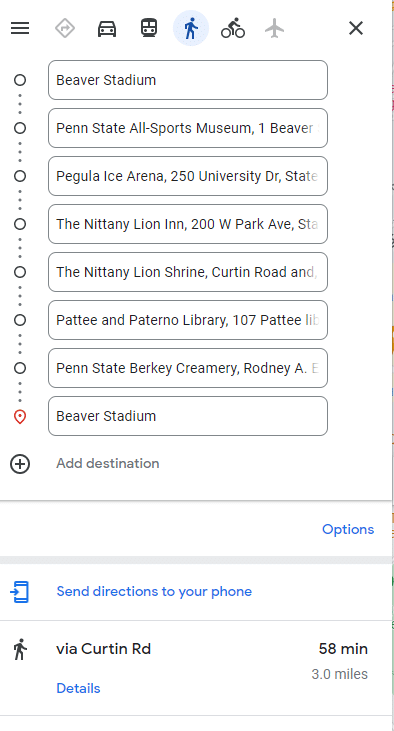Open Details for via Curtin Rd route
Screen dimensions: 394x731
pyautogui.click(x=78, y=689)
